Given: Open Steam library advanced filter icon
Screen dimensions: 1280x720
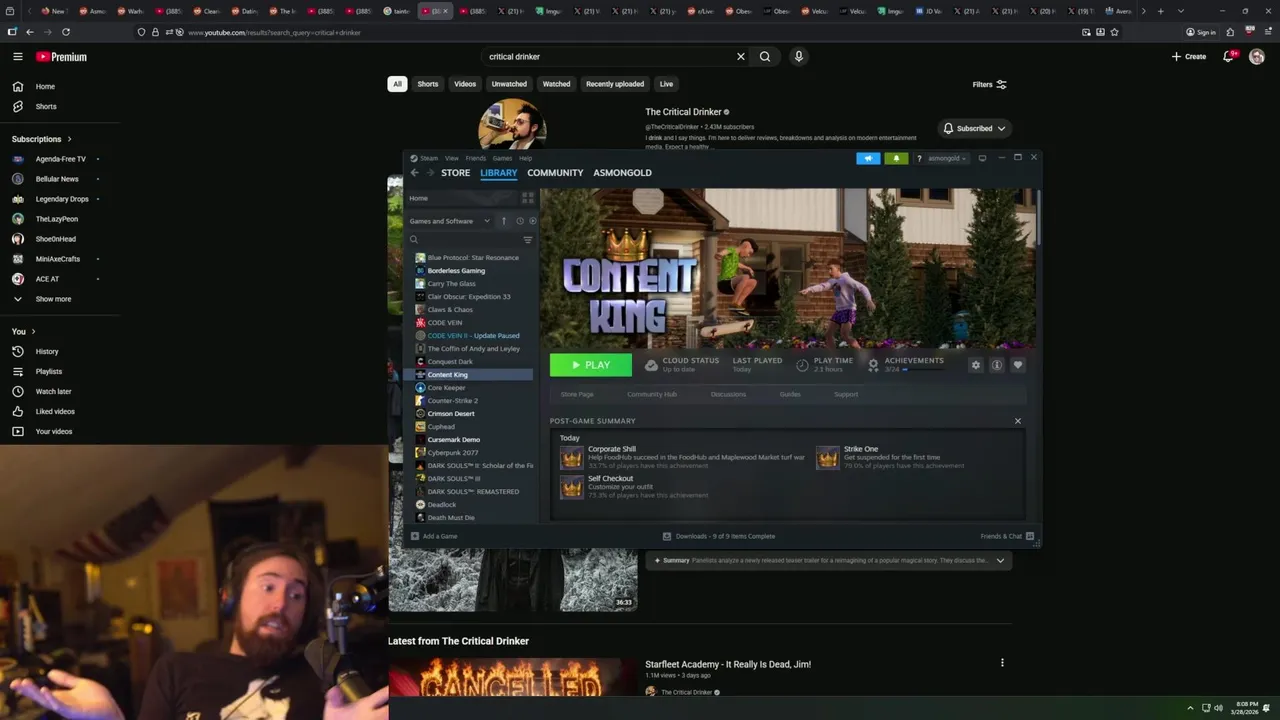Looking at the screenshot, I should (x=528, y=240).
